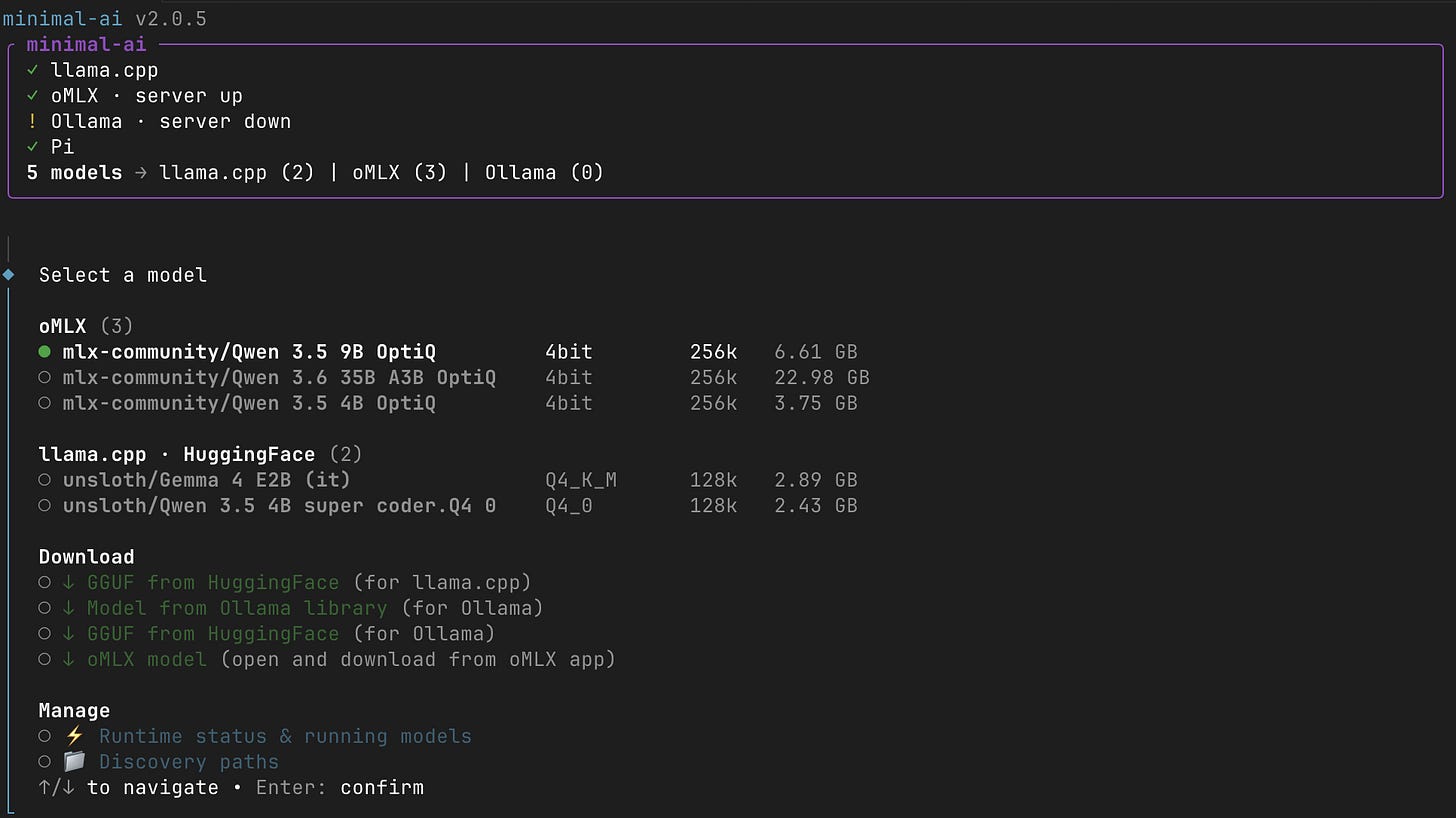Click the Q4_K_M quantization label
The image size is (1456, 818).
[581, 480]
